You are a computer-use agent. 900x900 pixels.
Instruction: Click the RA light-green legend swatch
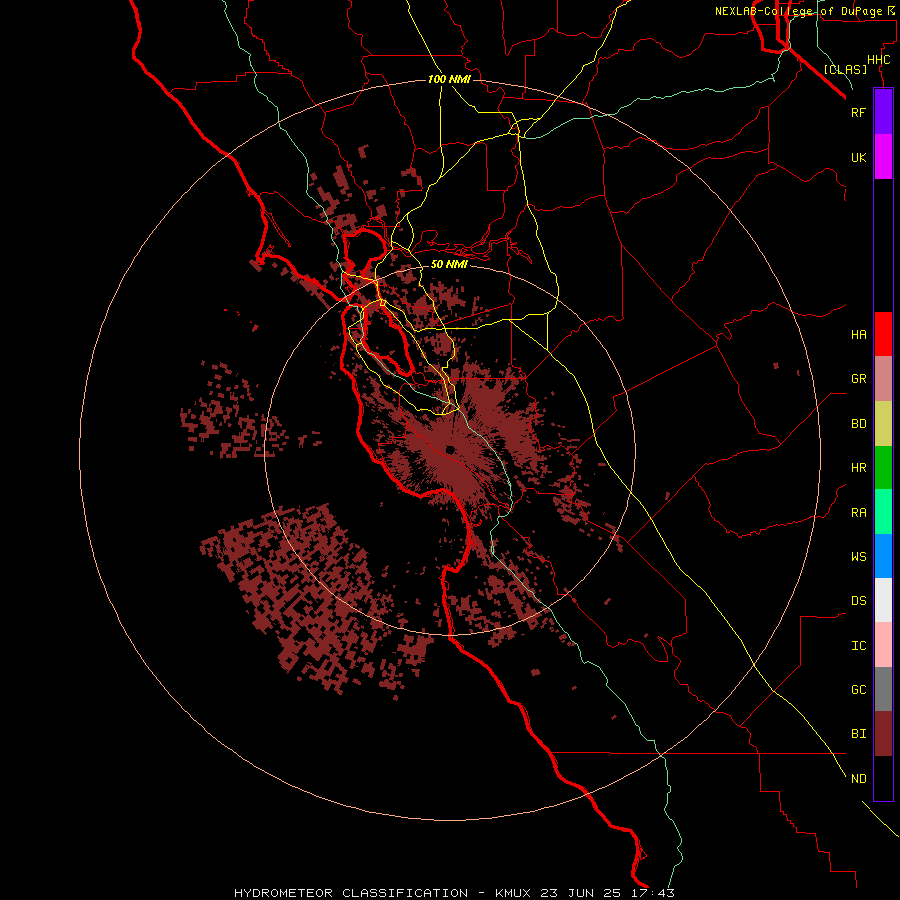[x=883, y=512]
